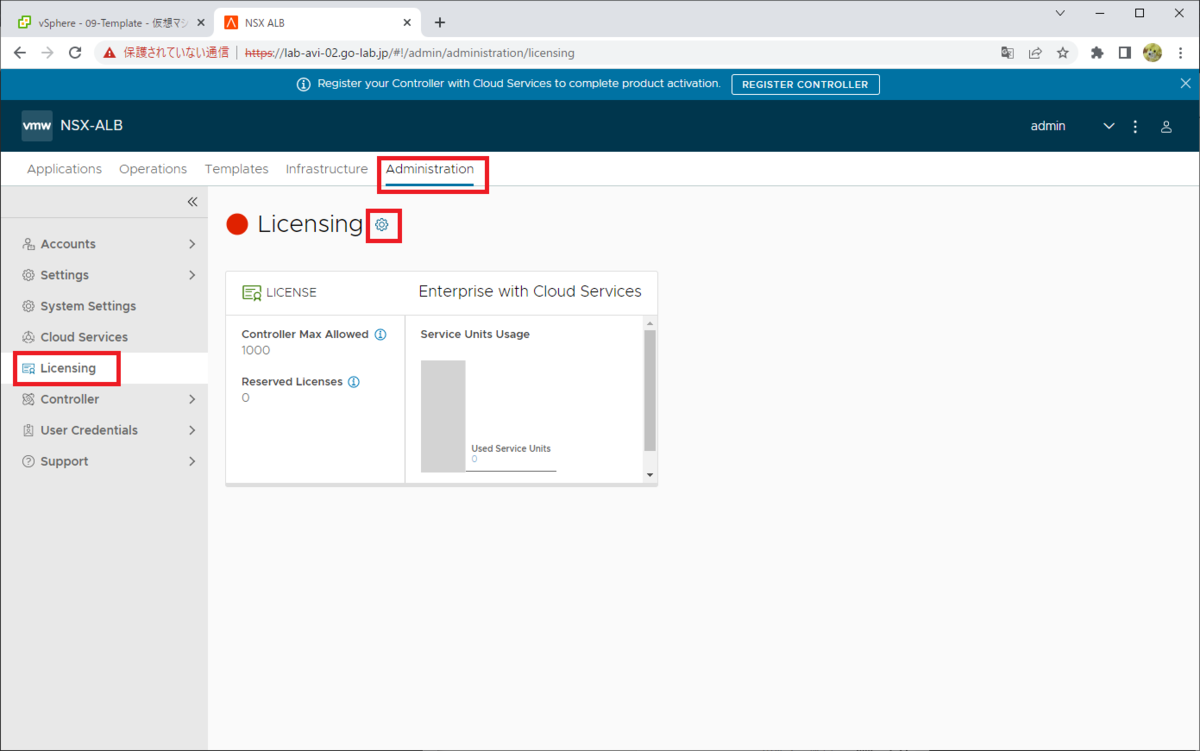The image size is (1200, 751).
Task: Click the Accounts icon in the sidebar
Action: [29, 244]
